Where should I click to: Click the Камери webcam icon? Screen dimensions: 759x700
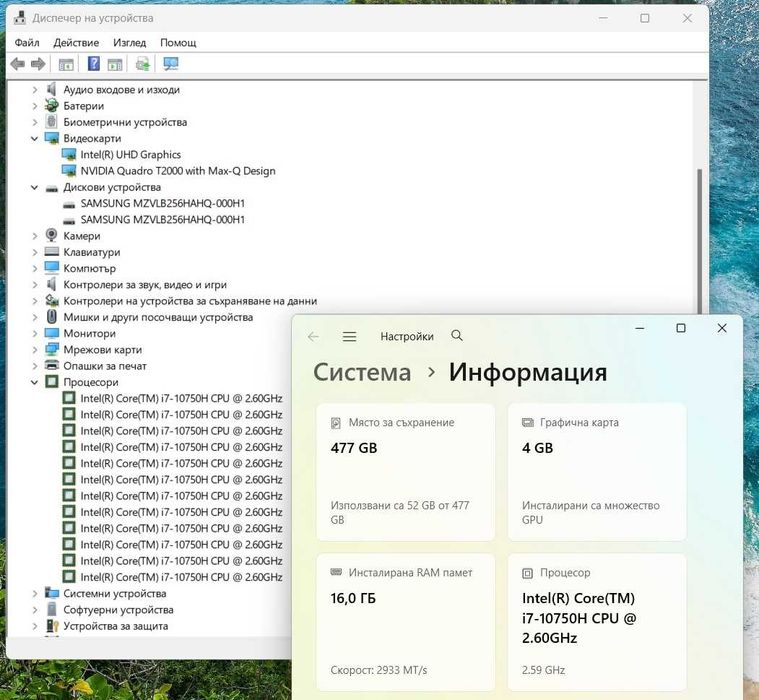[51, 235]
